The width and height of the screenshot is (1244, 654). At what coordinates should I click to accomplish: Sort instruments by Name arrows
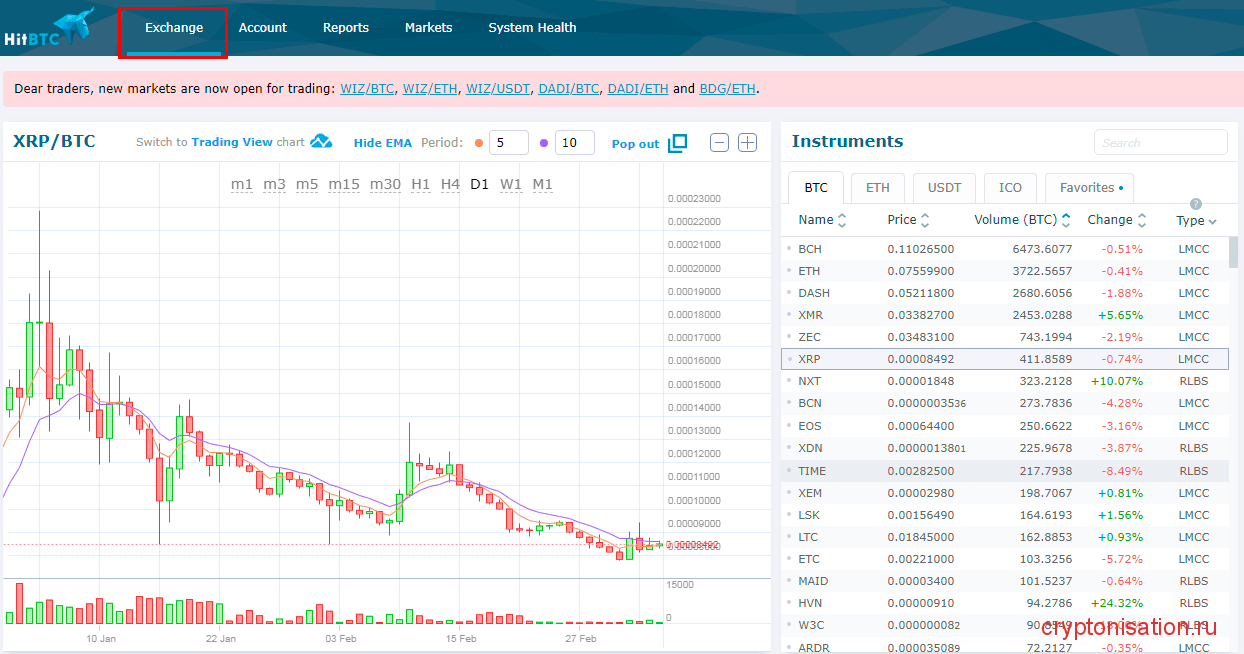[x=842, y=220]
